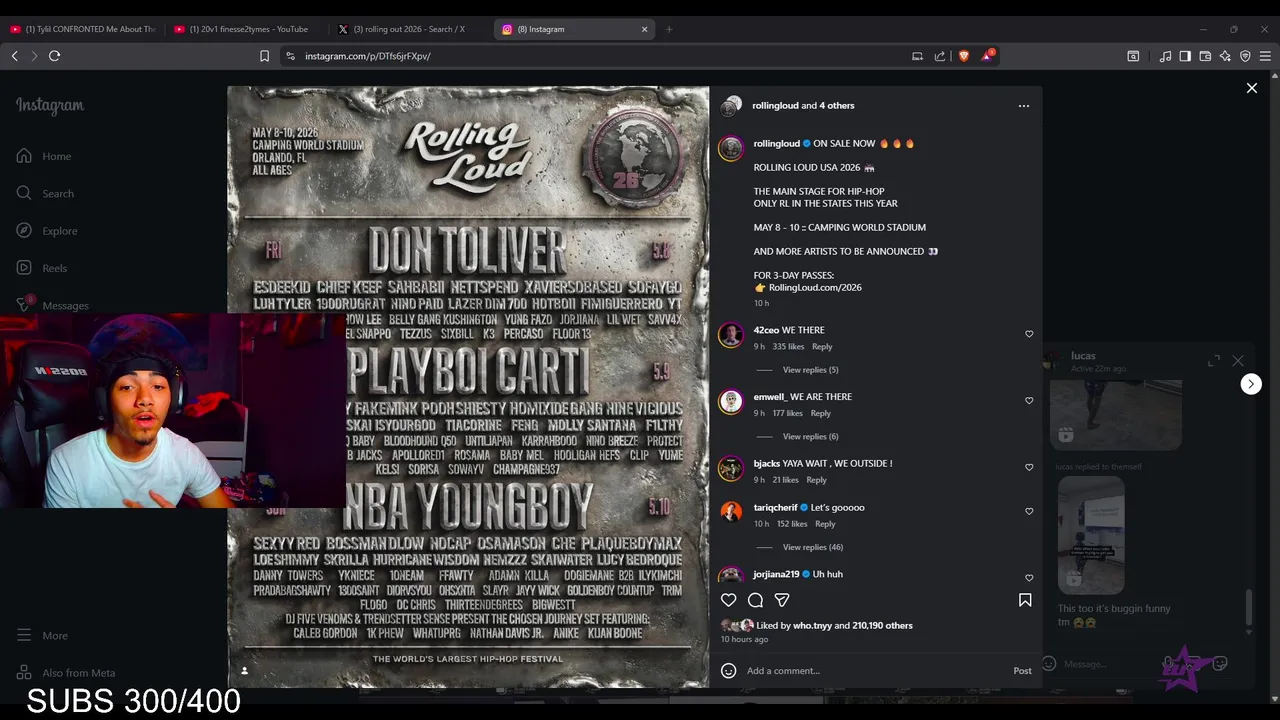The width and height of the screenshot is (1280, 720).
Task: Reply to tariqcherif's comment
Action: [x=825, y=524]
